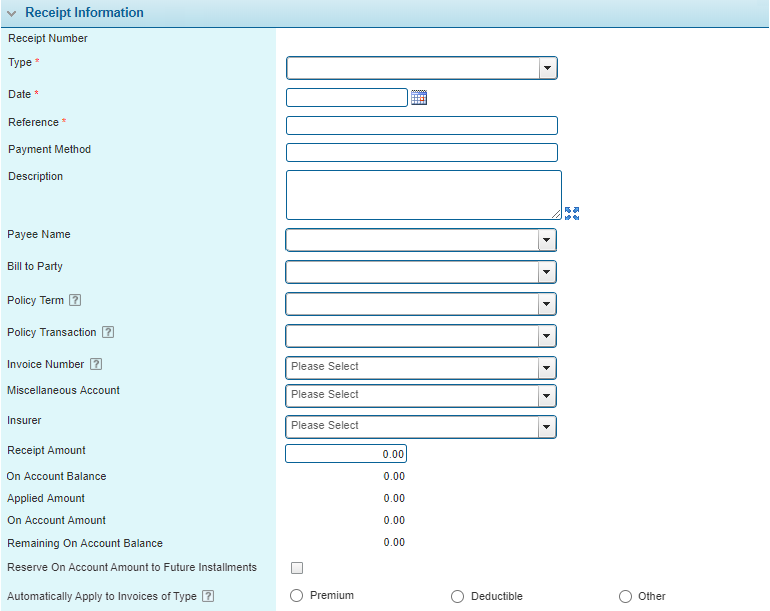Click the Policy Transaction help icon

(x=108, y=333)
